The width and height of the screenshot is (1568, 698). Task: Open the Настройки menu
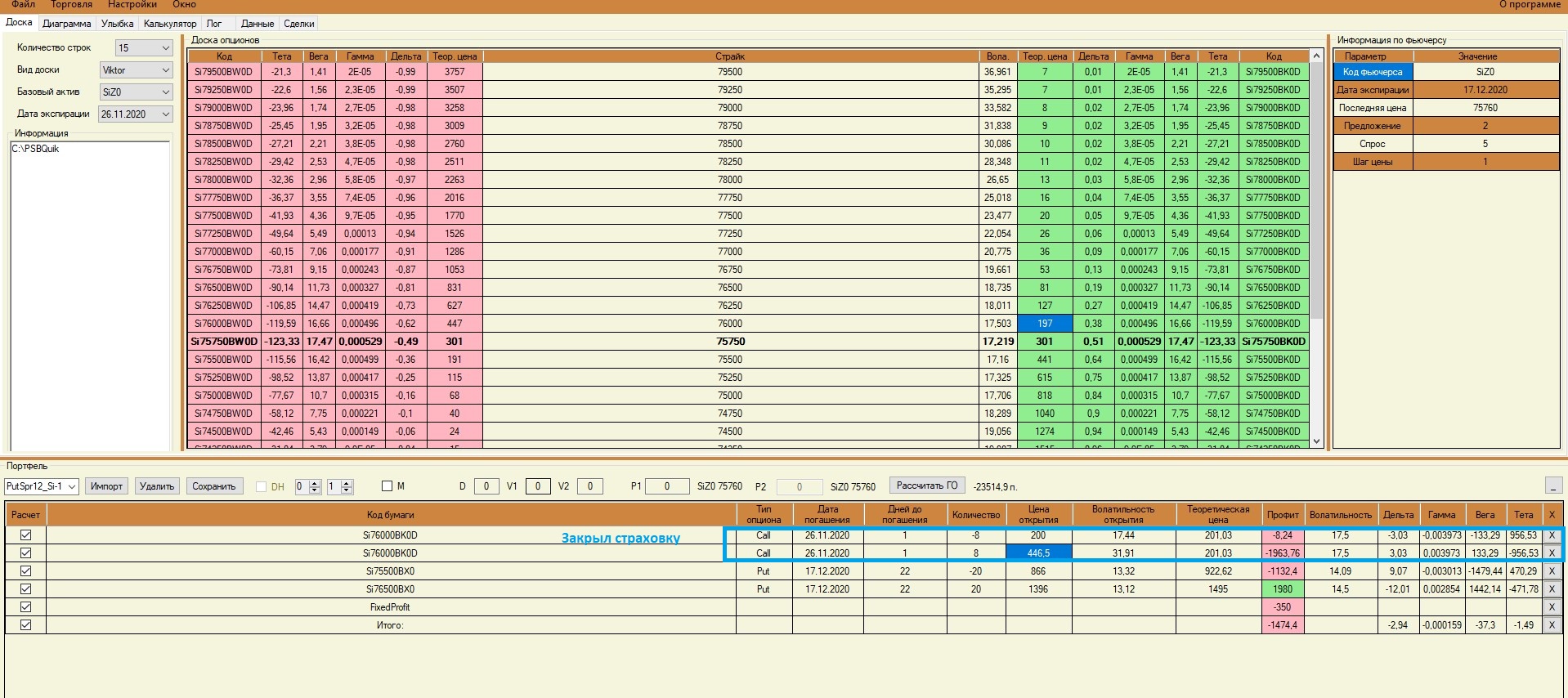[132, 5]
